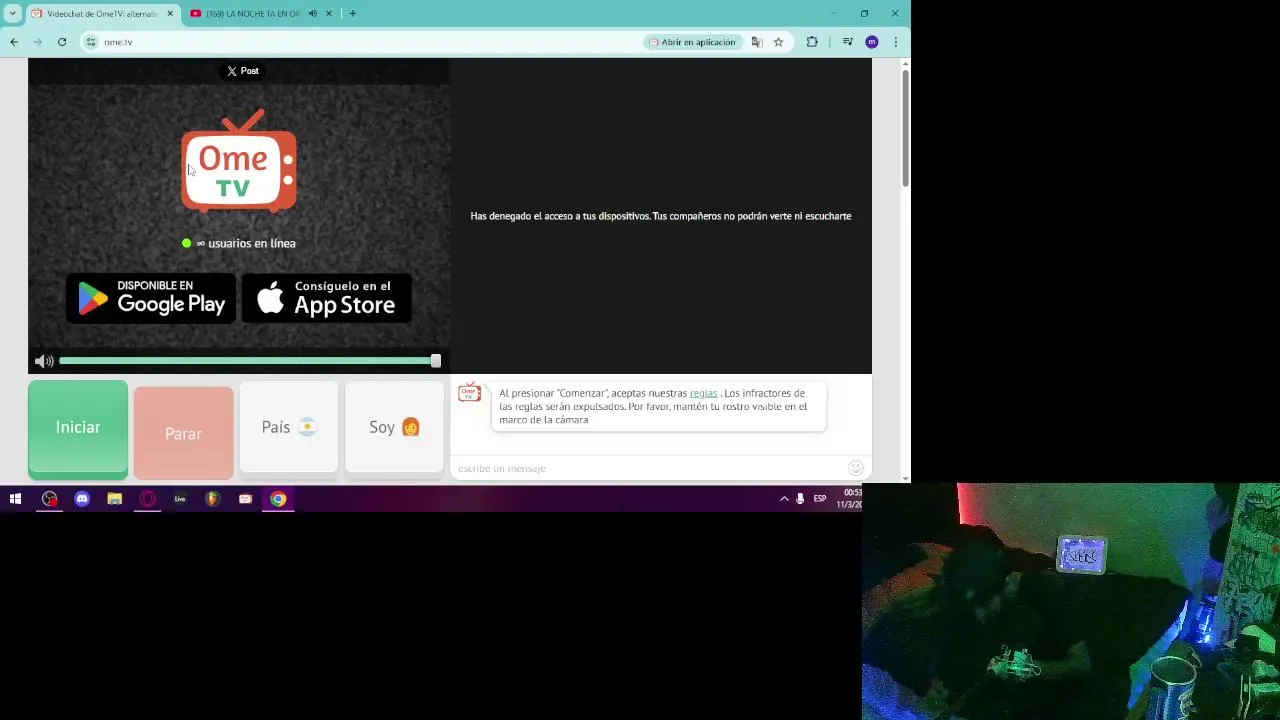Screen dimensions: 1280x720
Task: Click the X Post button
Action: 242,71
